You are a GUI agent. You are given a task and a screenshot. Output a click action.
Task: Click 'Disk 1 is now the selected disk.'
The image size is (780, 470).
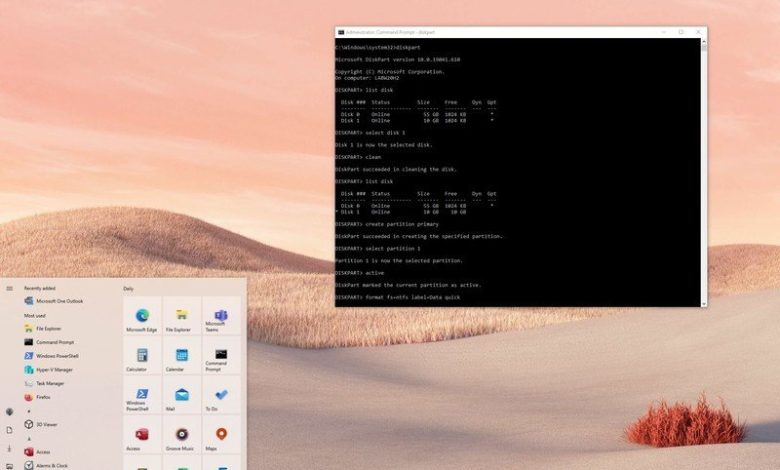384,145
